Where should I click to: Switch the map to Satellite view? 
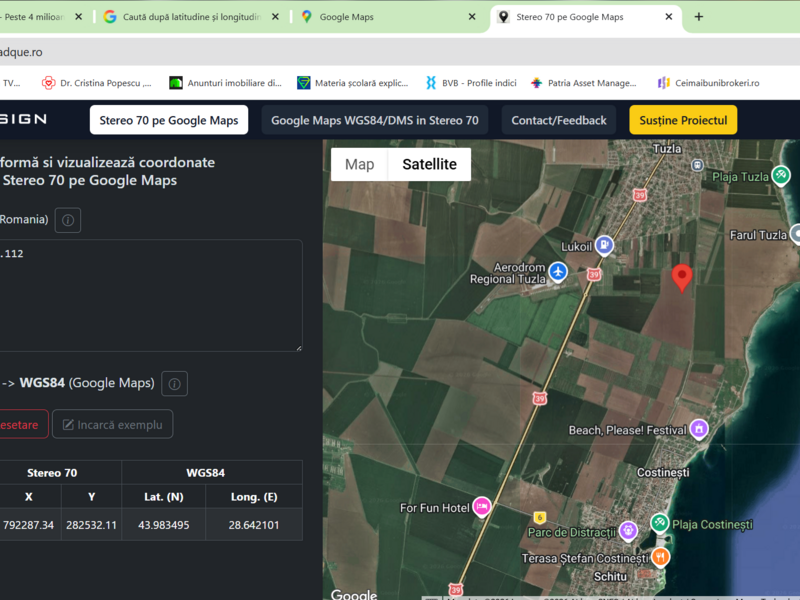coord(430,164)
